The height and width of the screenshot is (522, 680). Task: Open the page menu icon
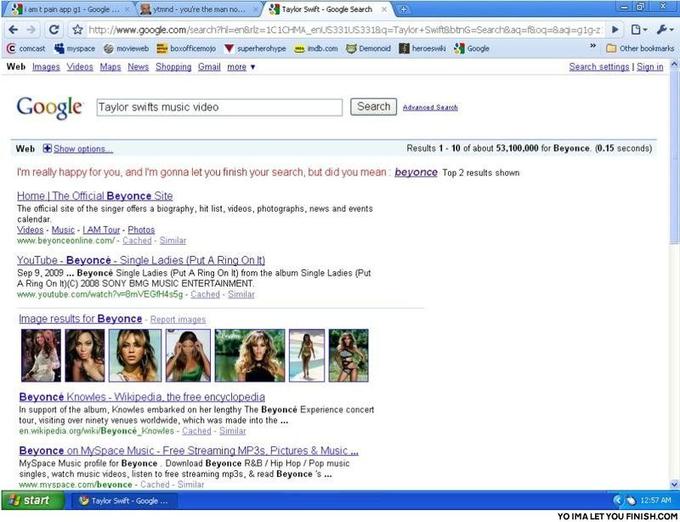pyautogui.click(x=639, y=30)
